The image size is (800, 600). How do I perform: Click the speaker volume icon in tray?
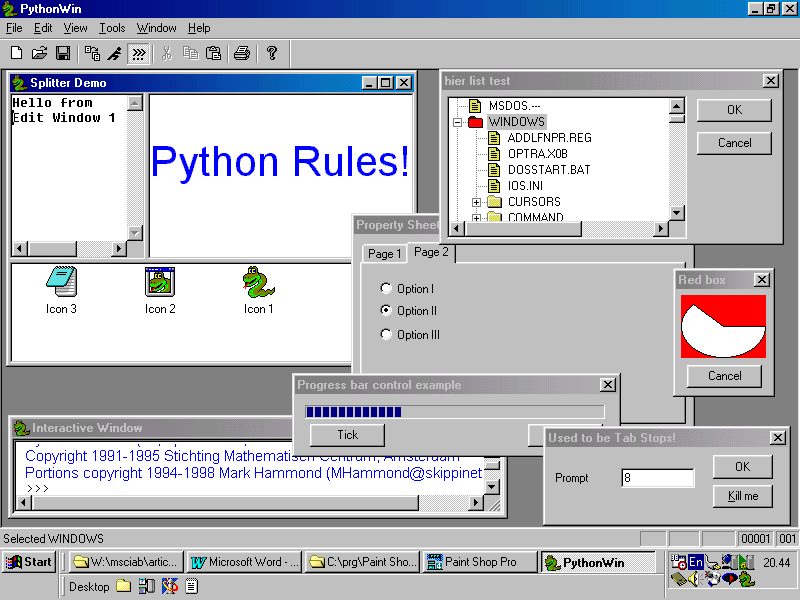693,579
